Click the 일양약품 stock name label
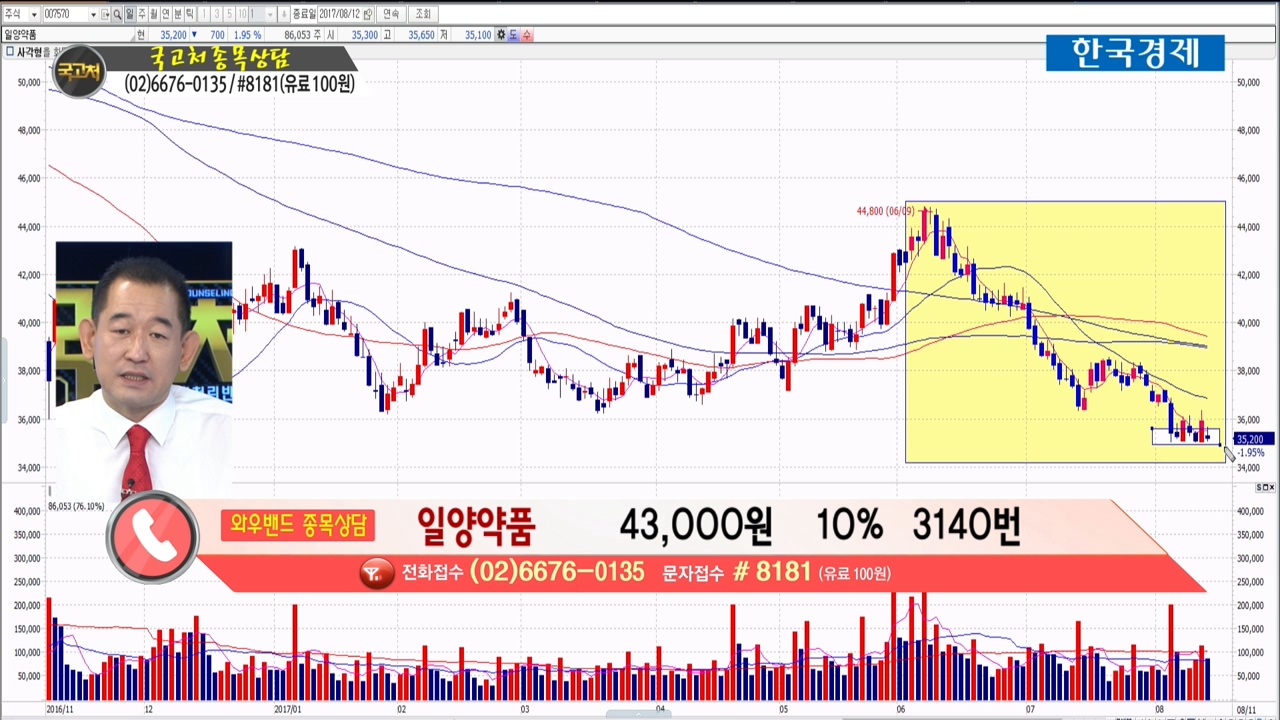Image resolution: width=1280 pixels, height=720 pixels. [21, 35]
